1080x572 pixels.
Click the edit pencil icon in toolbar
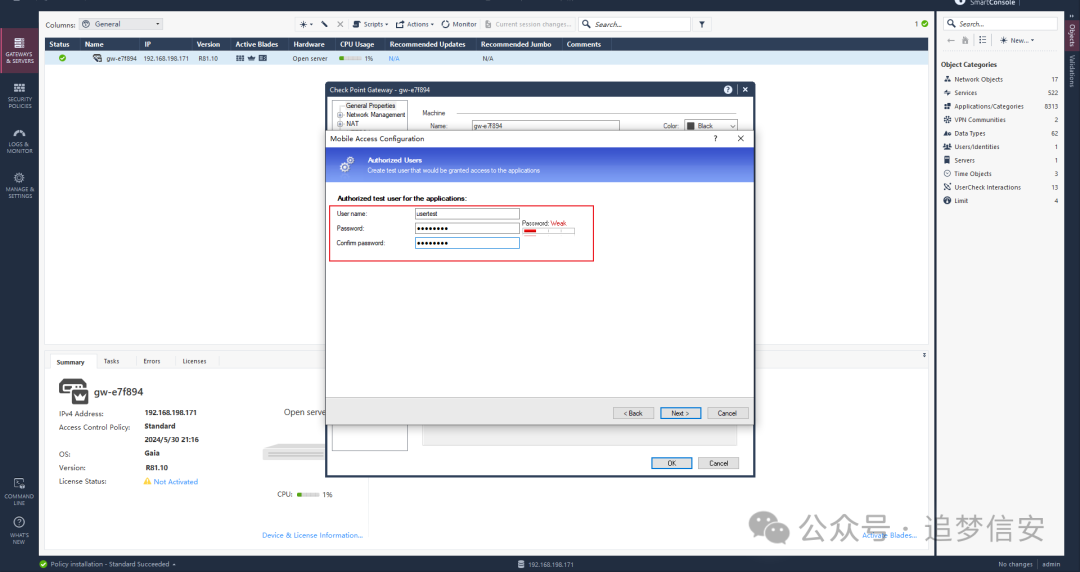point(324,24)
